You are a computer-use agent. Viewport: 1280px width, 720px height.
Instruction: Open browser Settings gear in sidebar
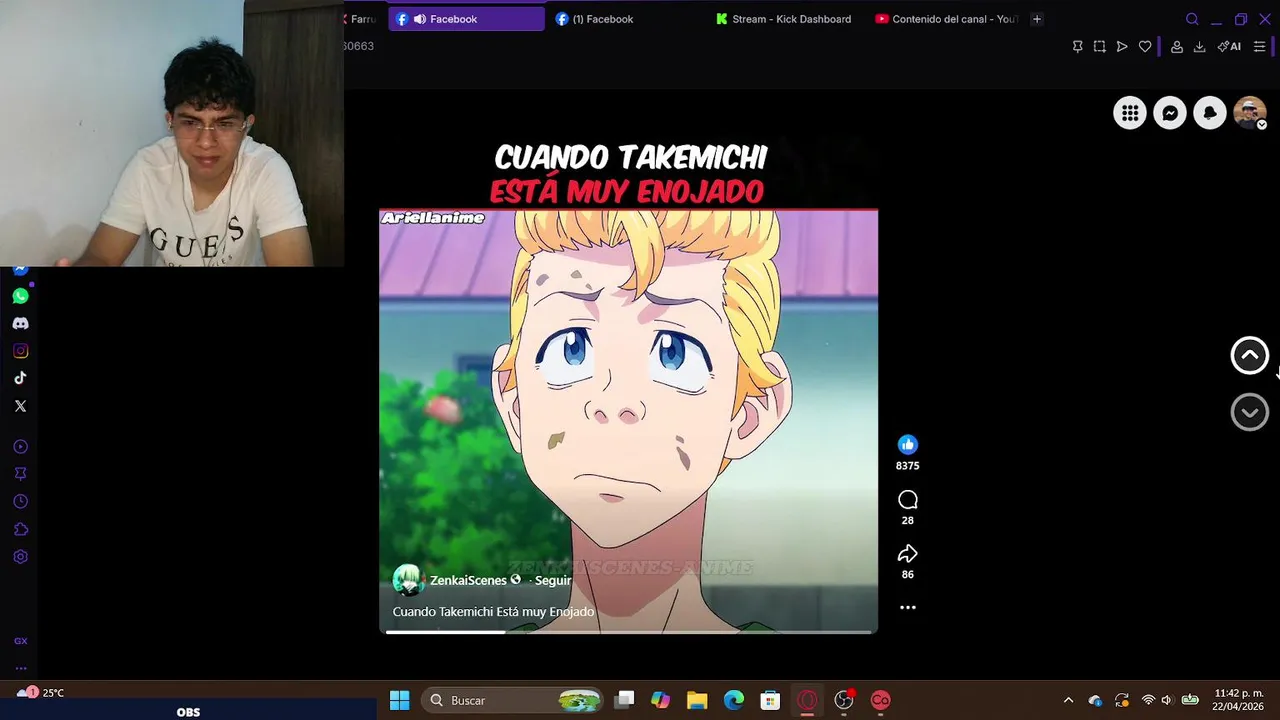click(x=20, y=557)
